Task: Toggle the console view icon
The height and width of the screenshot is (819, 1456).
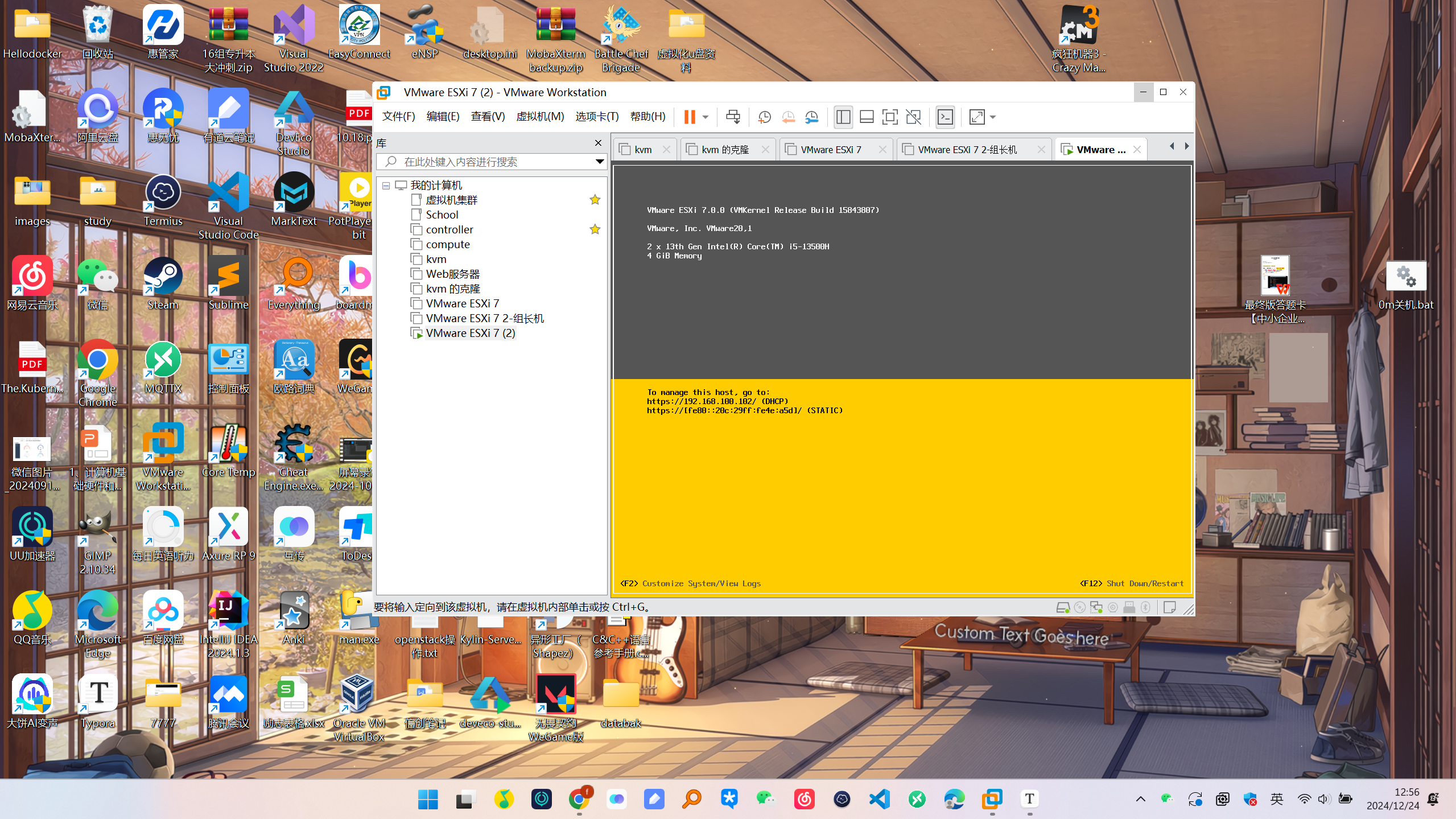Action: [945, 117]
